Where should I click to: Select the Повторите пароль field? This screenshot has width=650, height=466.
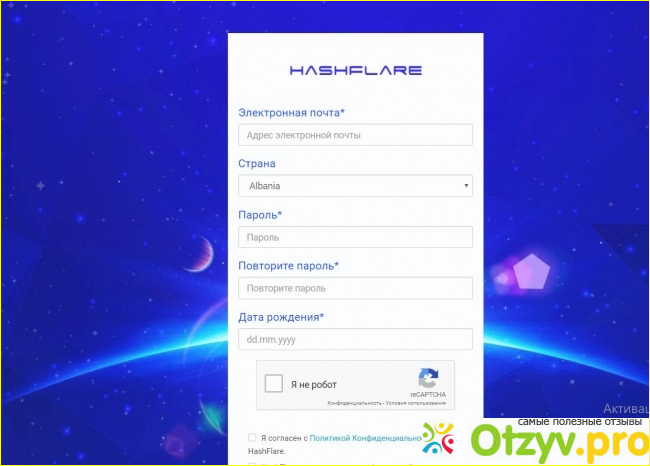coord(355,288)
